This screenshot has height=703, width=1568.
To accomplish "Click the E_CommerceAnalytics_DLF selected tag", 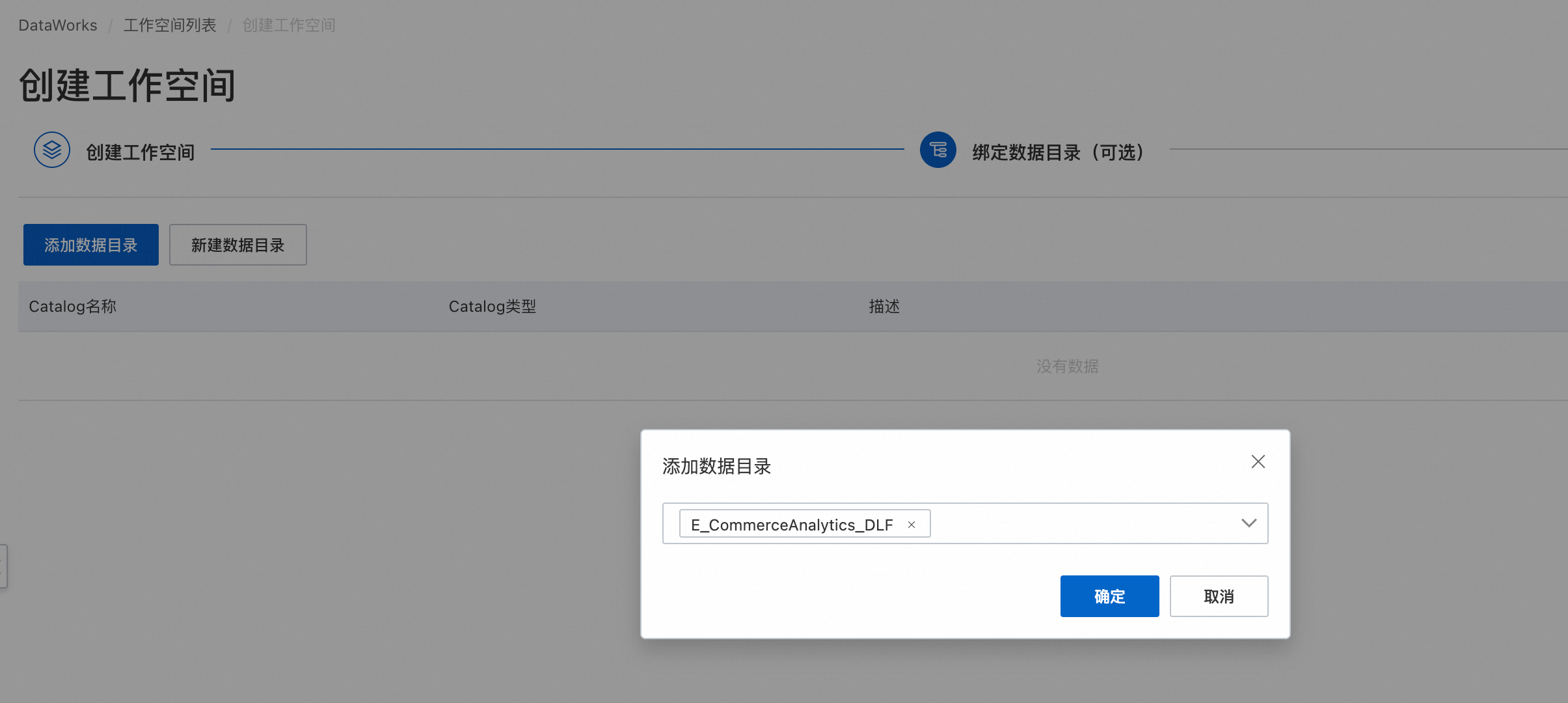I will (x=791, y=525).
